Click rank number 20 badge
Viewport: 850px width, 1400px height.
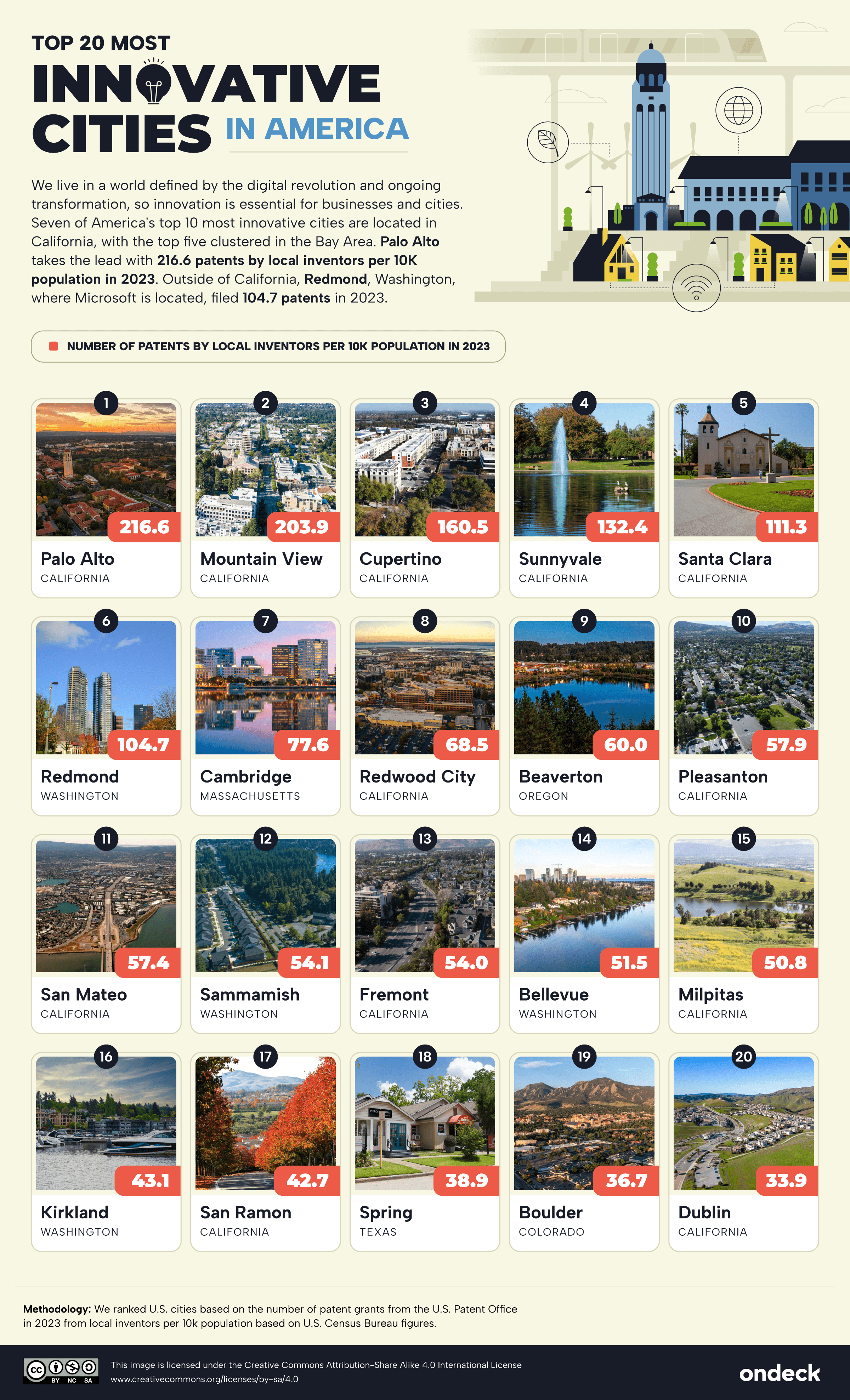tap(743, 1056)
